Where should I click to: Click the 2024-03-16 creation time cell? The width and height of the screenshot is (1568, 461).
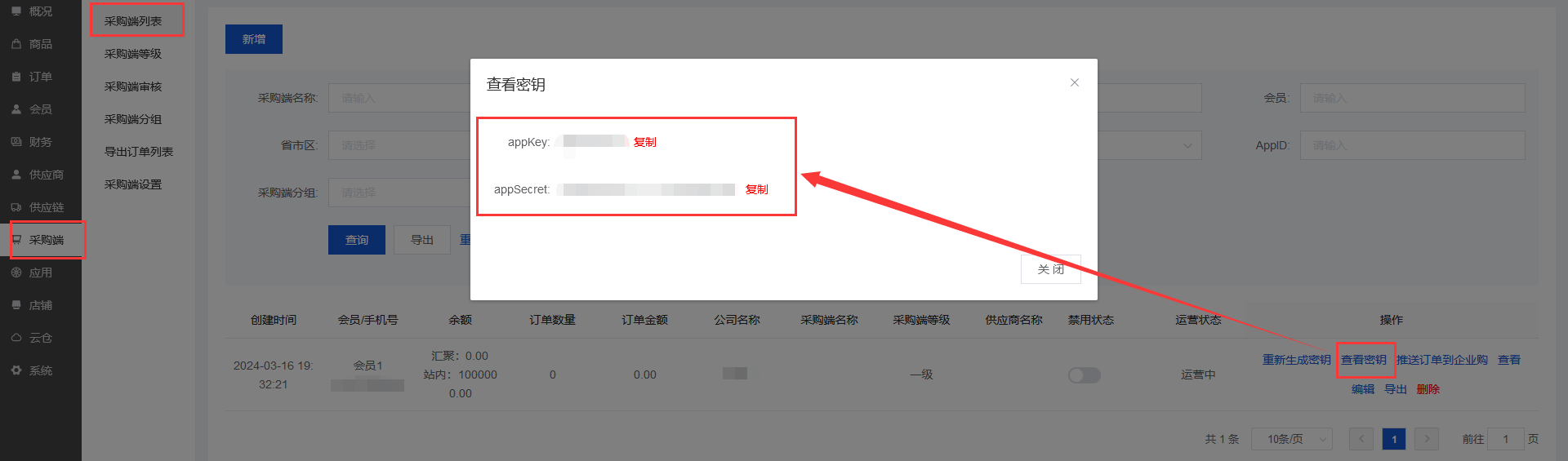point(274,375)
